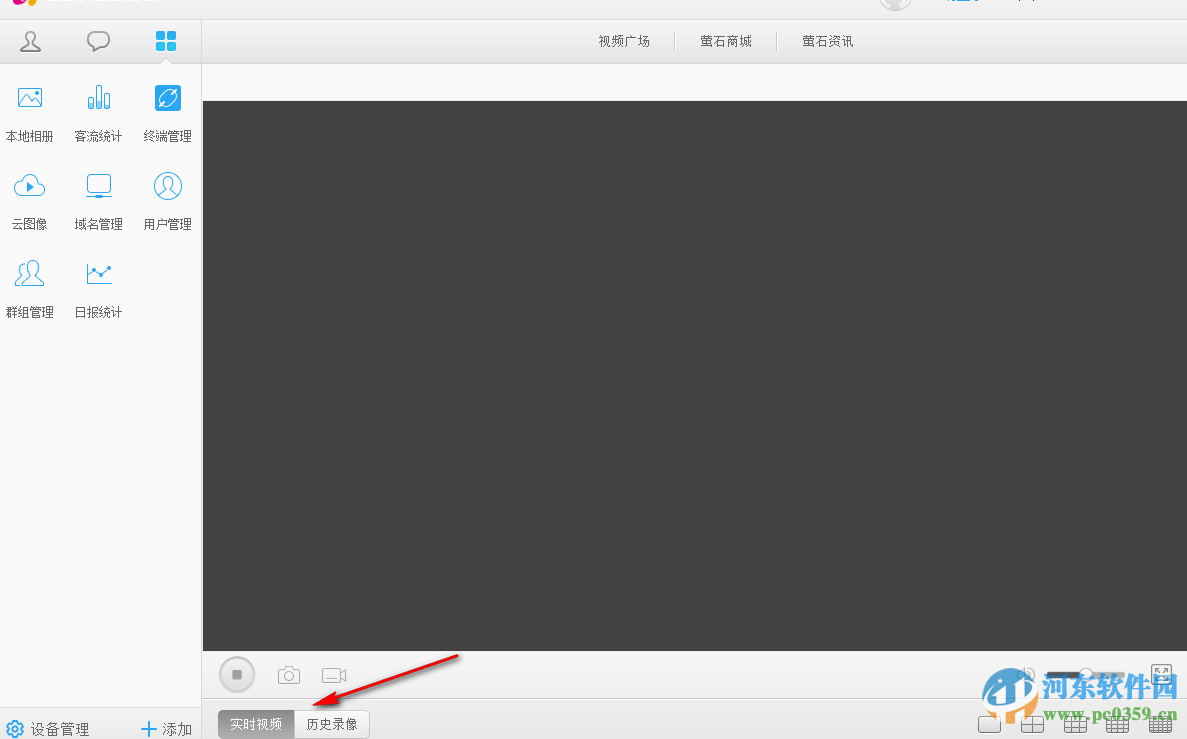Screen dimensions: 1187x739
Task: Select twenty-five-window grid layout
Action: point(1160,724)
